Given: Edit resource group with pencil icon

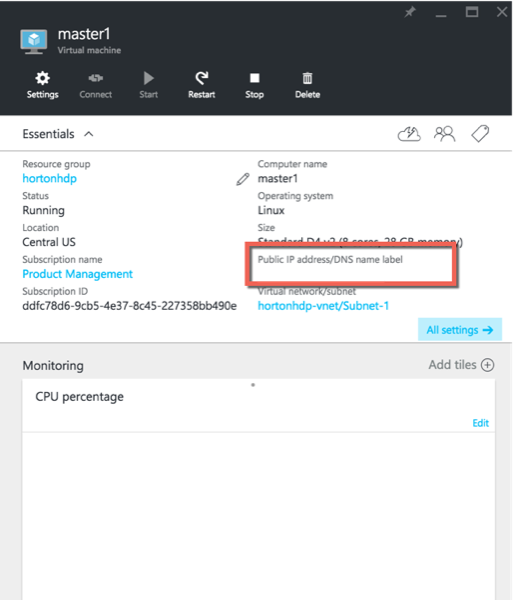Looking at the screenshot, I should click(243, 179).
